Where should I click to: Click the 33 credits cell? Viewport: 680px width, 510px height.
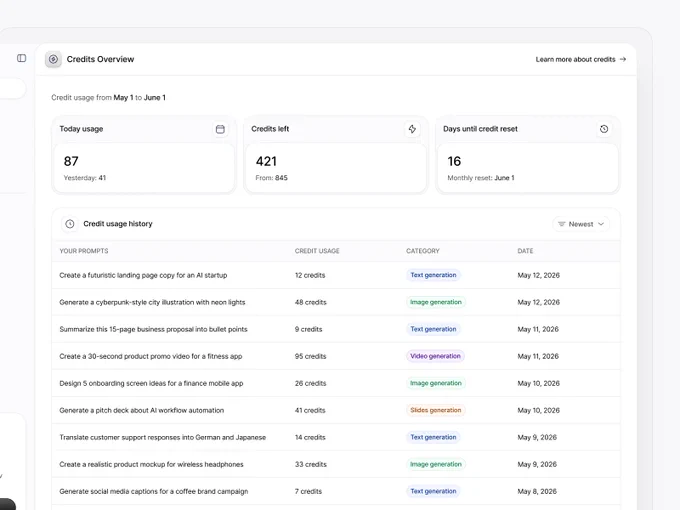tap(311, 464)
